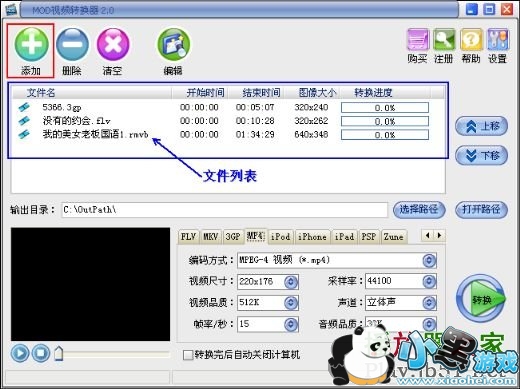Click the black video preview area
Screen dimensions: 520x389
tap(90, 284)
